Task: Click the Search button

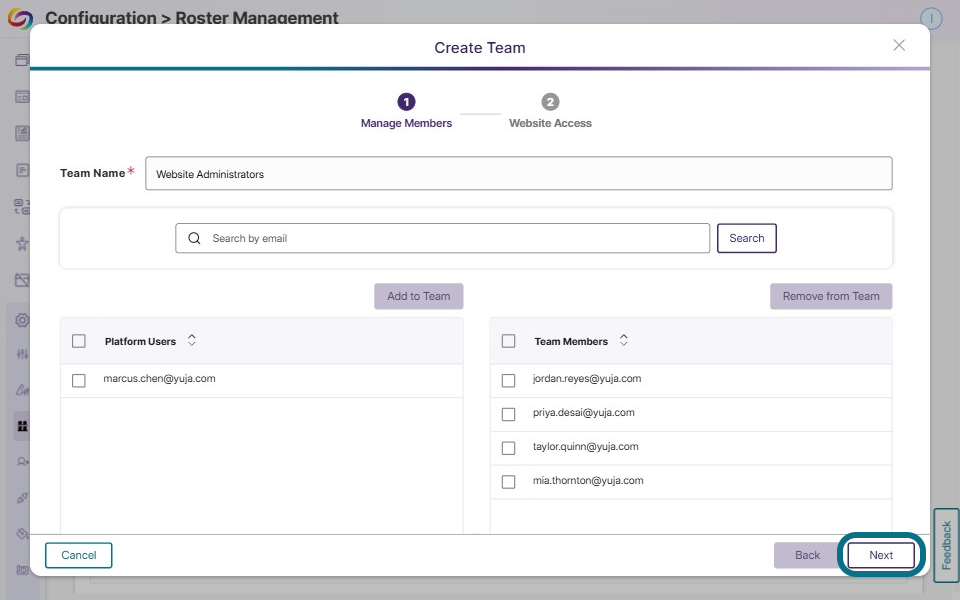Action: 746,238
